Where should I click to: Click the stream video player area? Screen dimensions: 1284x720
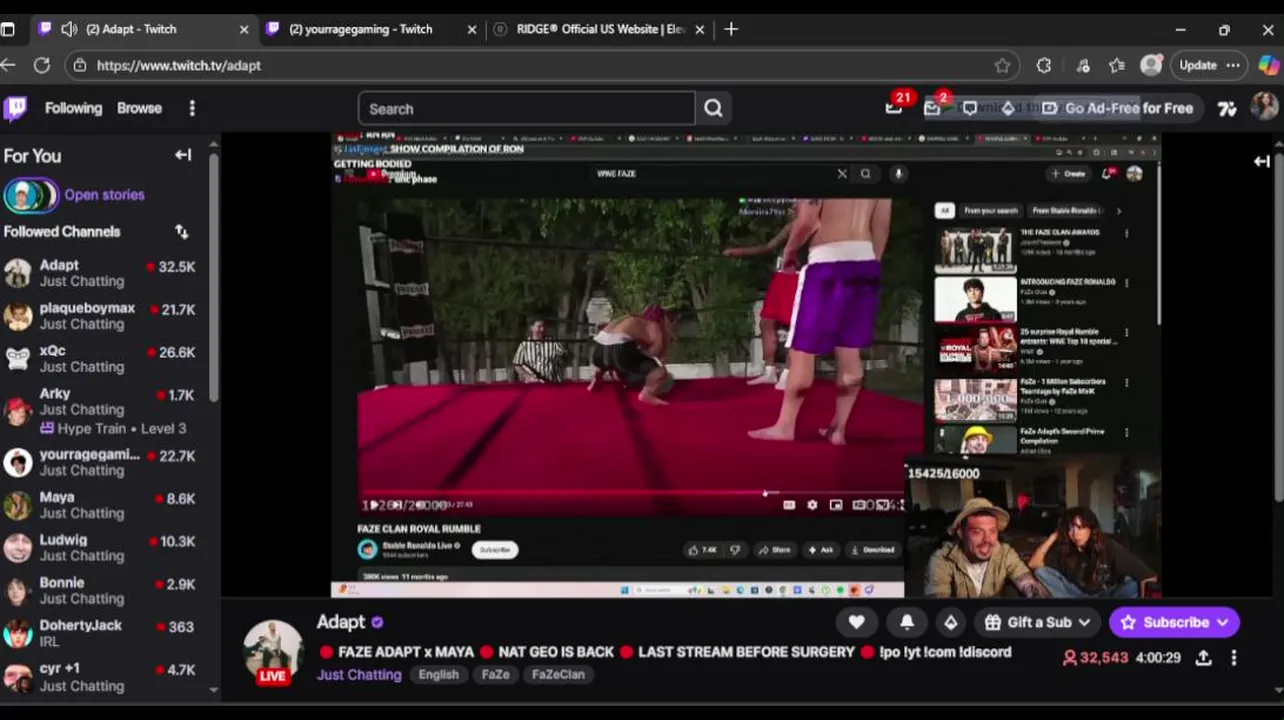pyautogui.click(x=745, y=365)
